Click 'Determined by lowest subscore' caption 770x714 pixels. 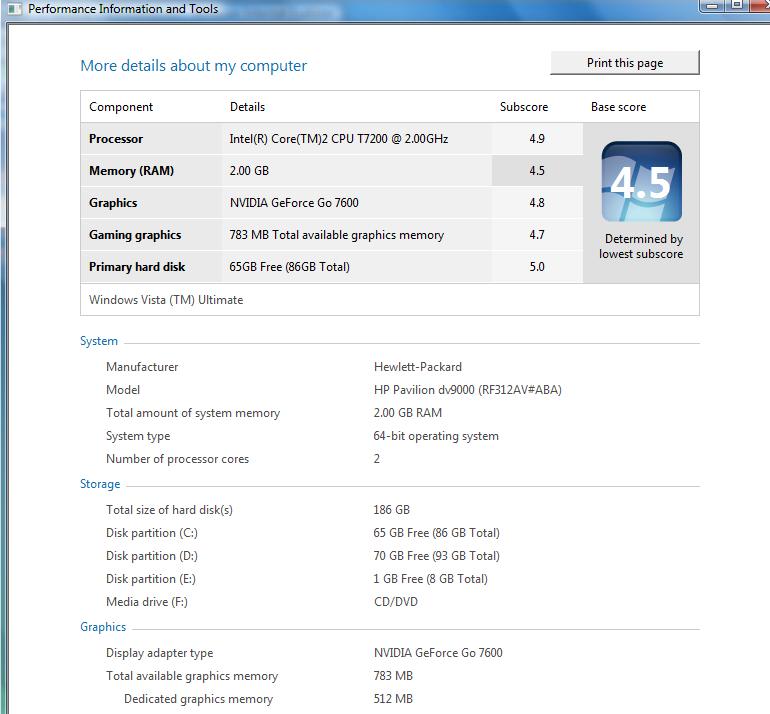(641, 246)
